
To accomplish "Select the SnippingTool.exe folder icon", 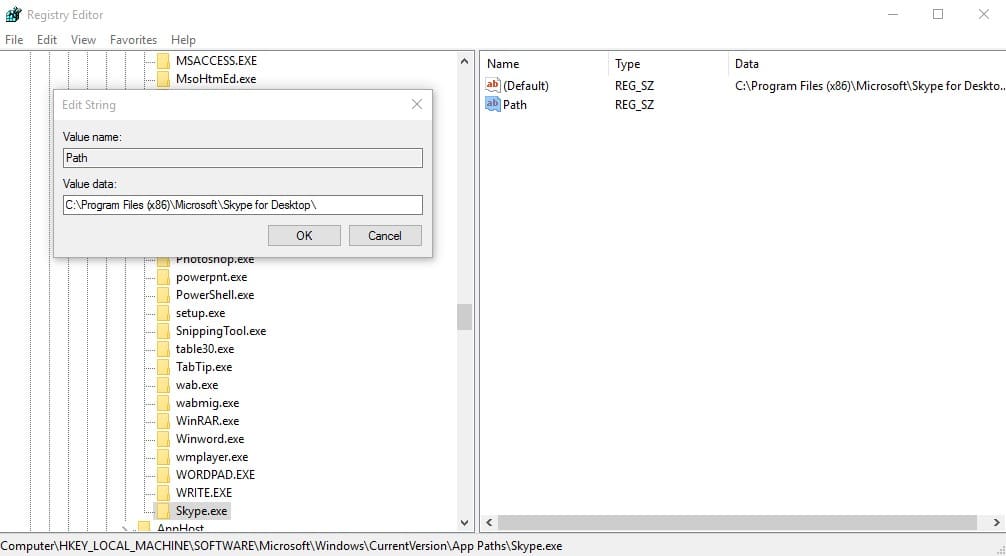I will point(164,331).
